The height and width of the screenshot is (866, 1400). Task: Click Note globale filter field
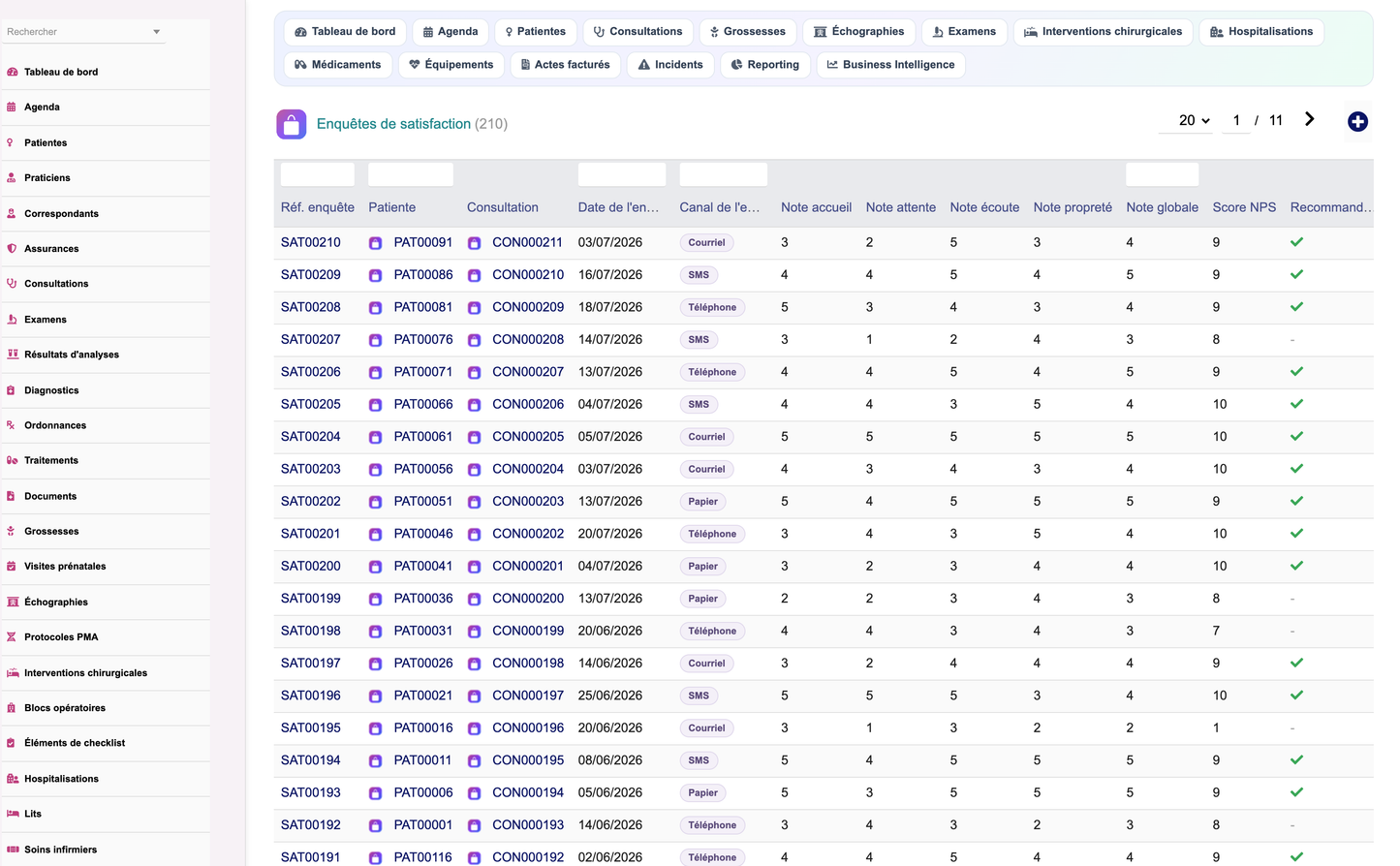coord(1162,174)
